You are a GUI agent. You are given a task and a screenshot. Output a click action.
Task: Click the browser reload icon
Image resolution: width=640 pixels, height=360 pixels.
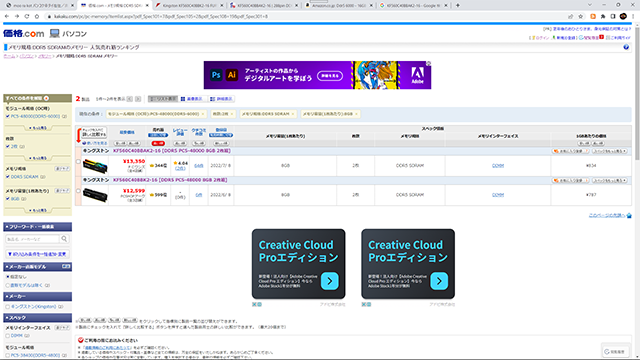[x=27, y=16]
